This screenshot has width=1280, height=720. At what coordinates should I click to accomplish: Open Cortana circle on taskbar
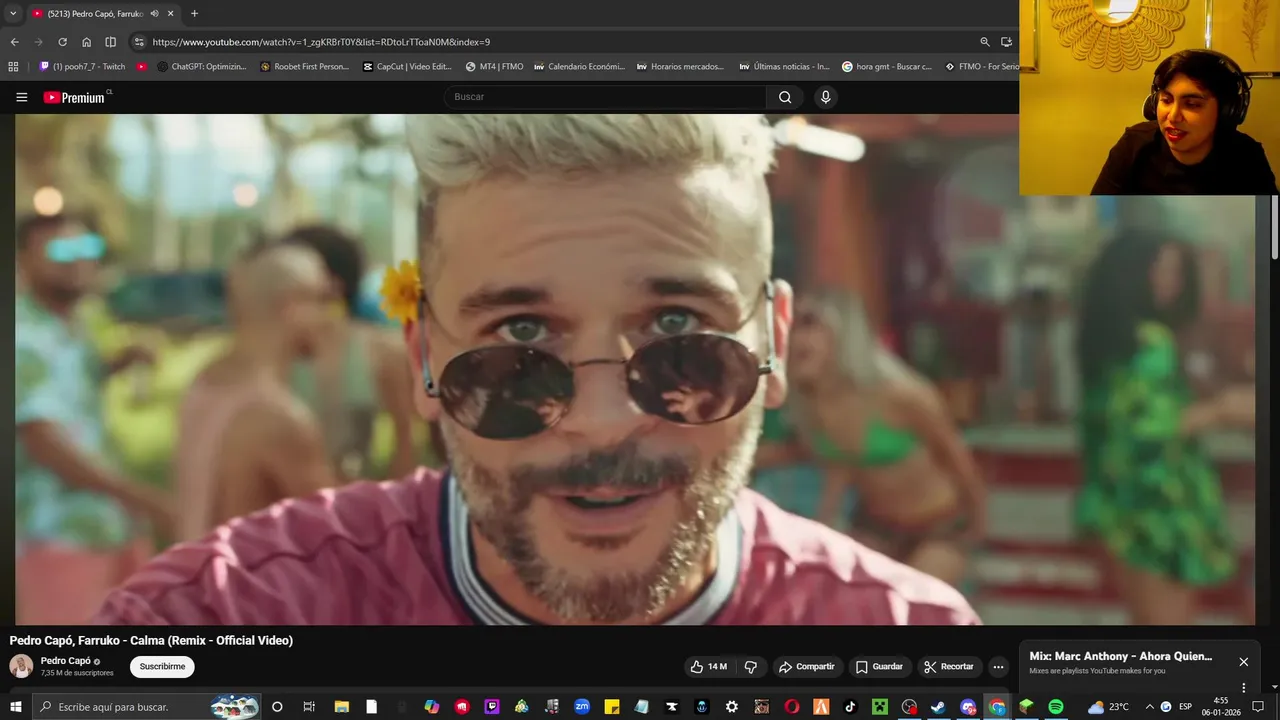click(277, 707)
